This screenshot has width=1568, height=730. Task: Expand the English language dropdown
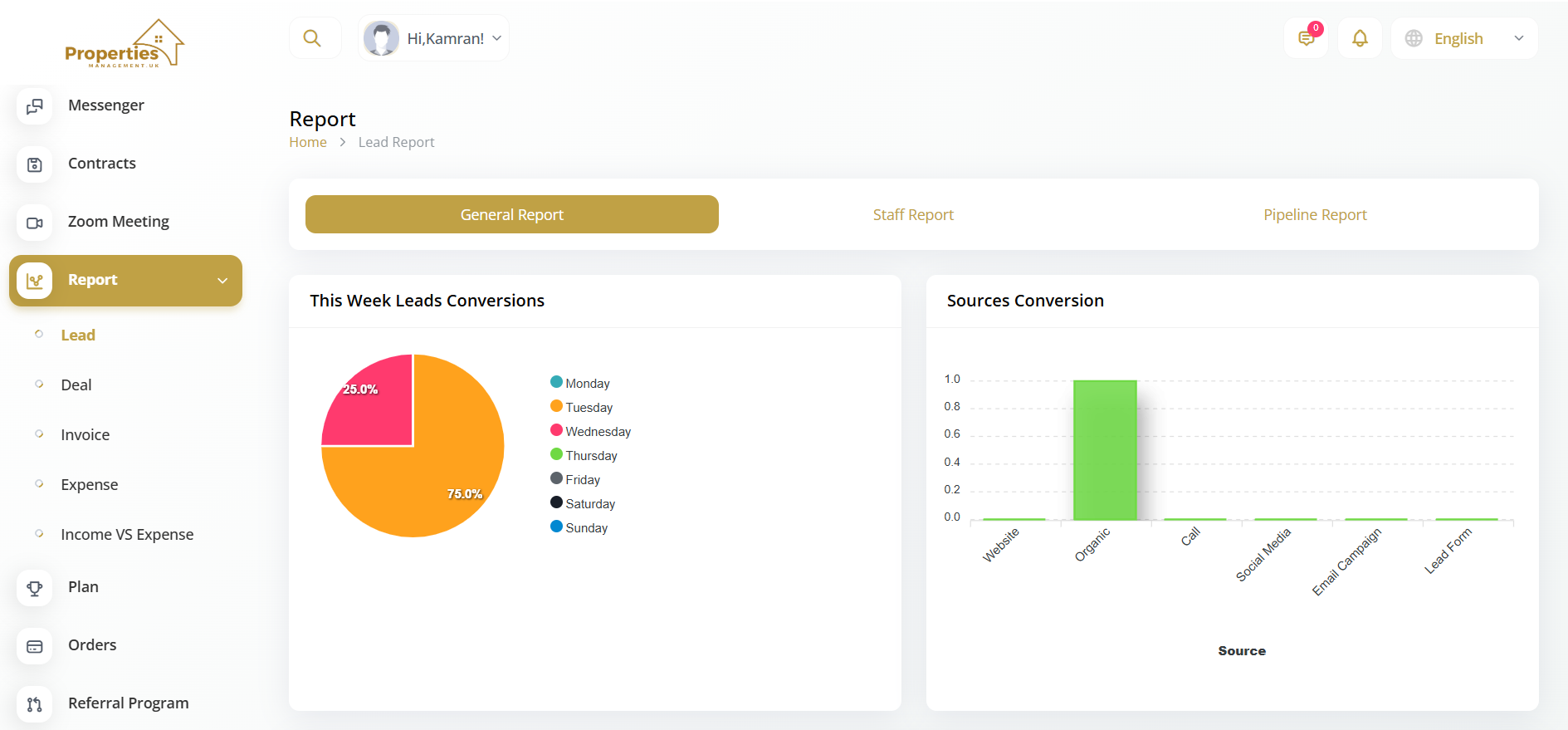(1464, 38)
